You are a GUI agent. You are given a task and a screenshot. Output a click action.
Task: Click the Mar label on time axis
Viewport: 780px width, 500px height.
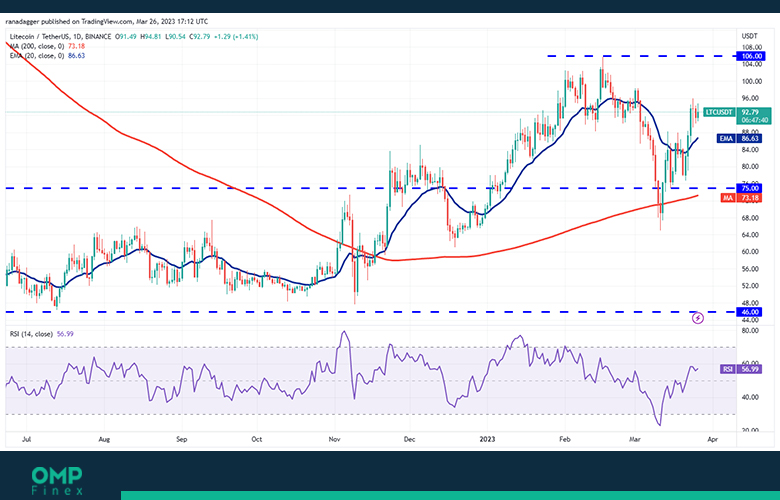pos(635,439)
